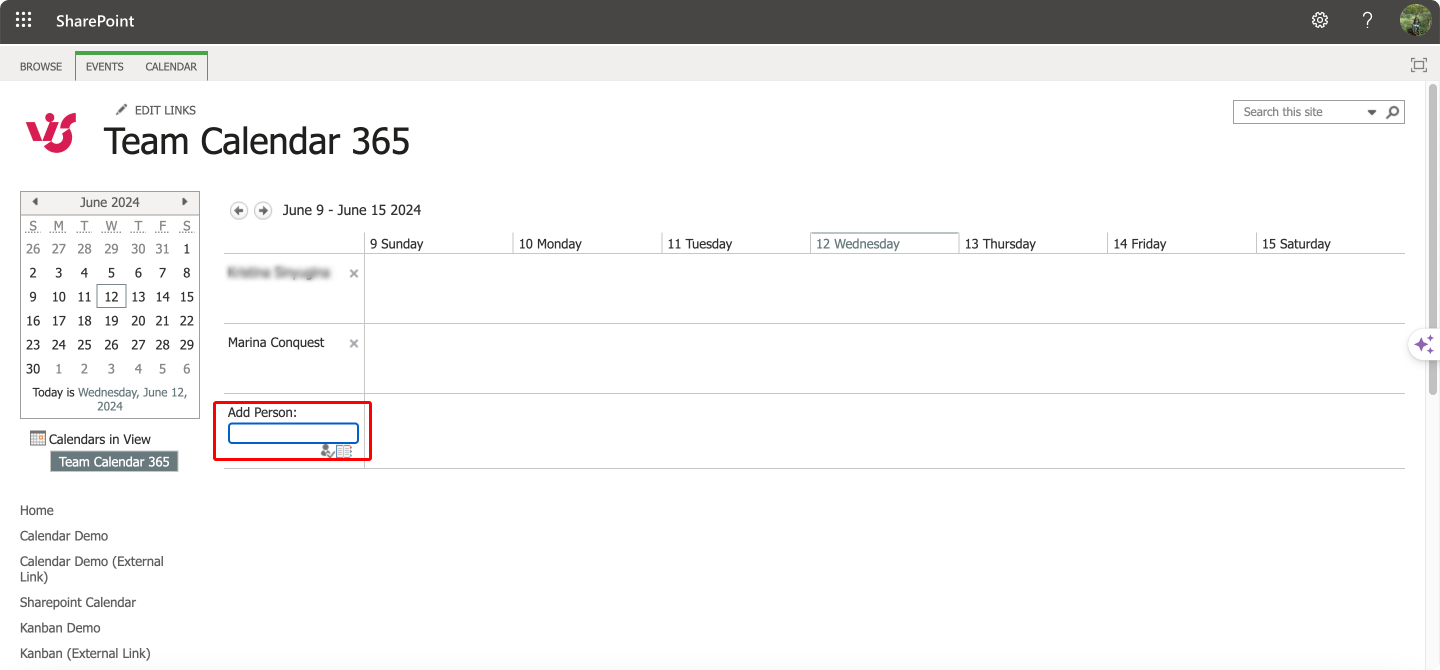Open the Kanban (External Link) link

(x=85, y=654)
